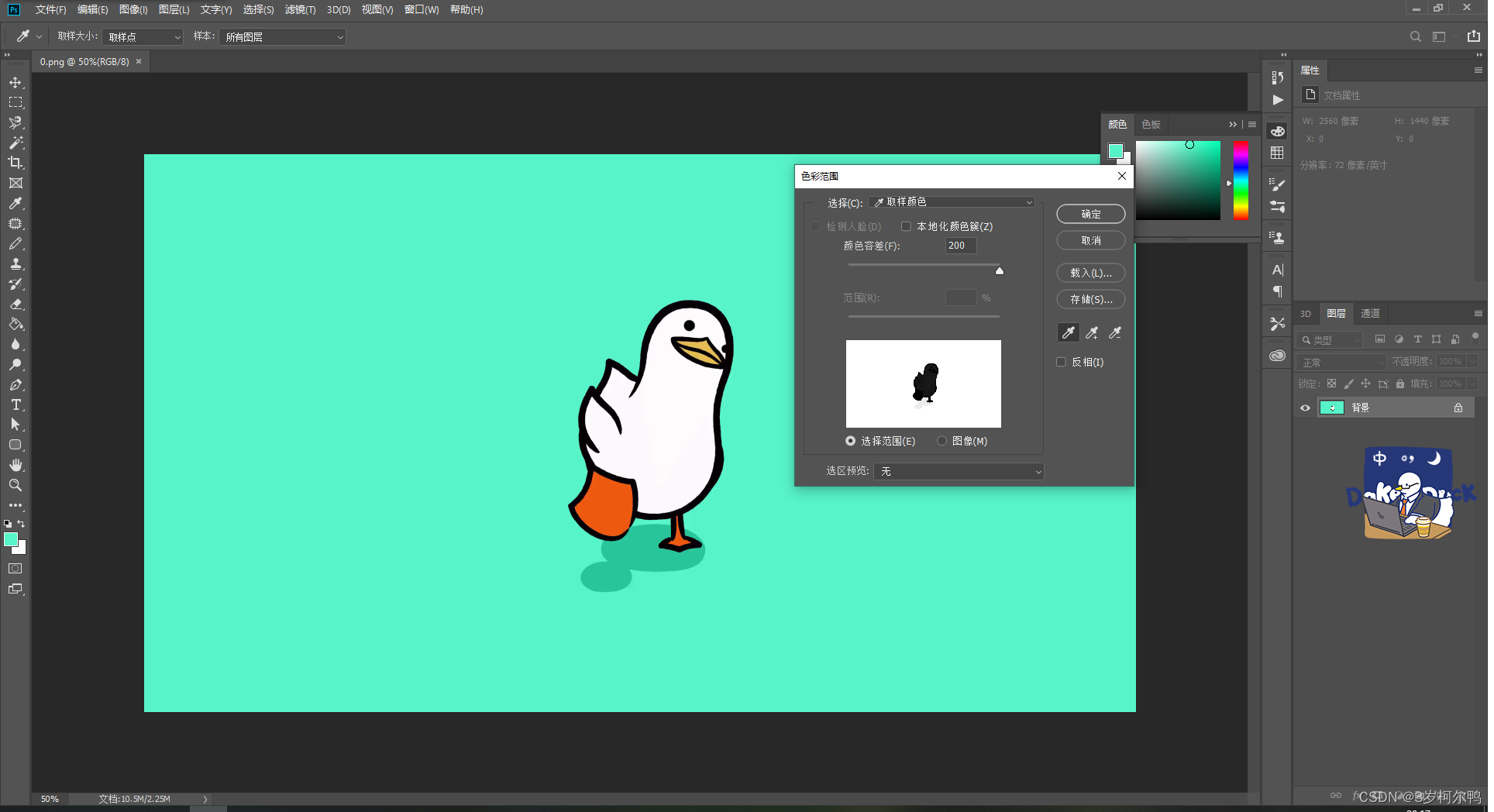Choose the Add to Sample eyedropper in dialog
Screen dimensions: 1494x812
click(x=1092, y=332)
